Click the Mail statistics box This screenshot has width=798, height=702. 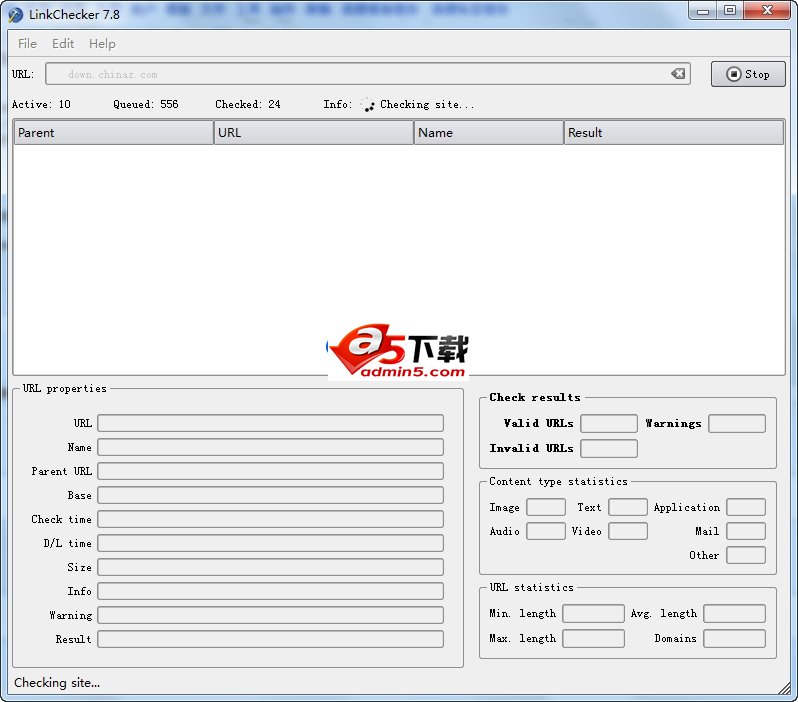tap(746, 531)
